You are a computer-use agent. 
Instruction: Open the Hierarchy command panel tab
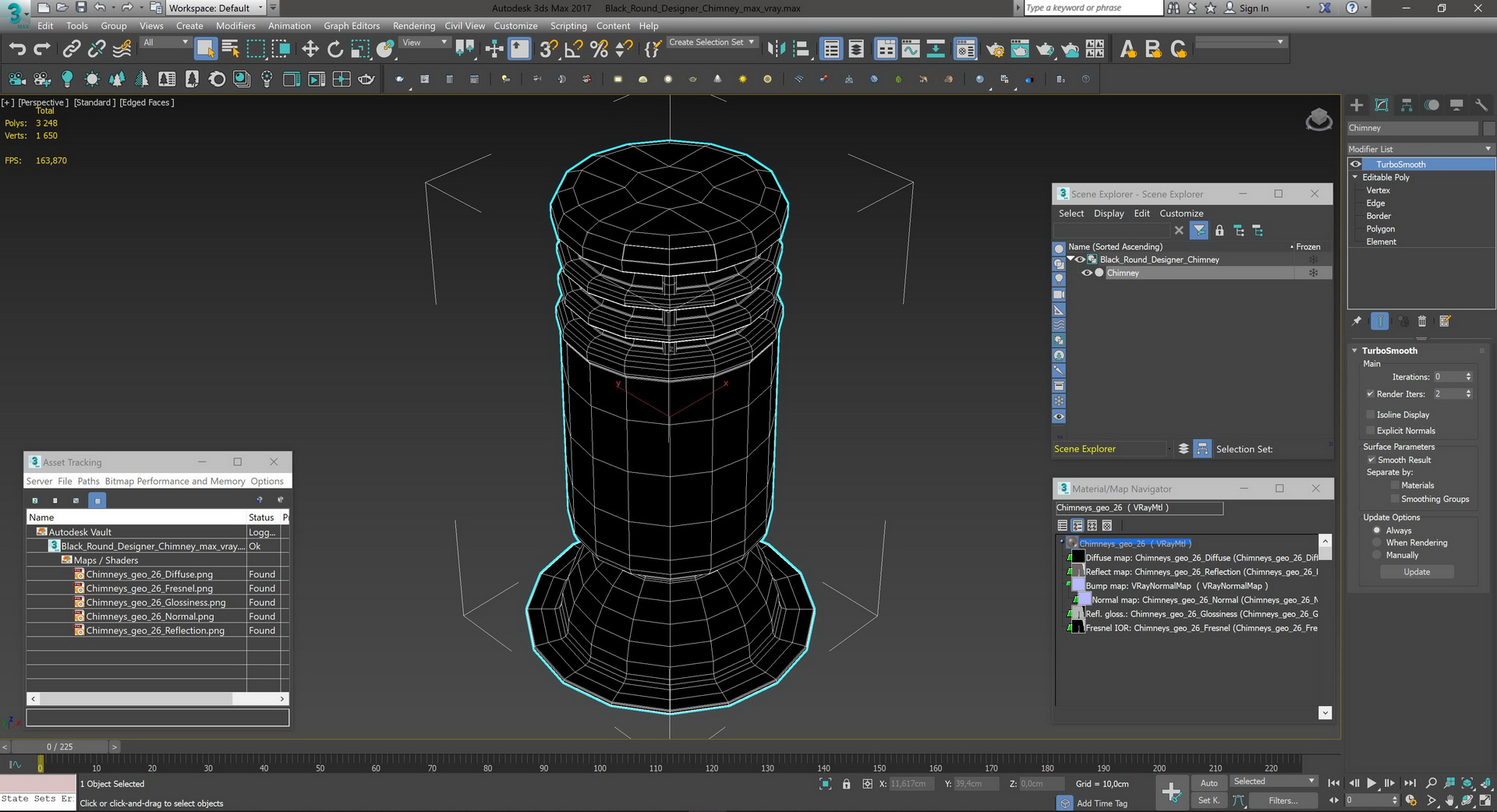(1407, 105)
